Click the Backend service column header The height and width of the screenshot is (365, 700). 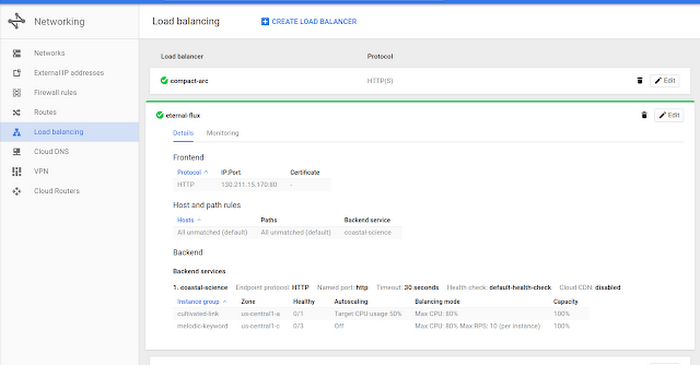[x=367, y=220]
